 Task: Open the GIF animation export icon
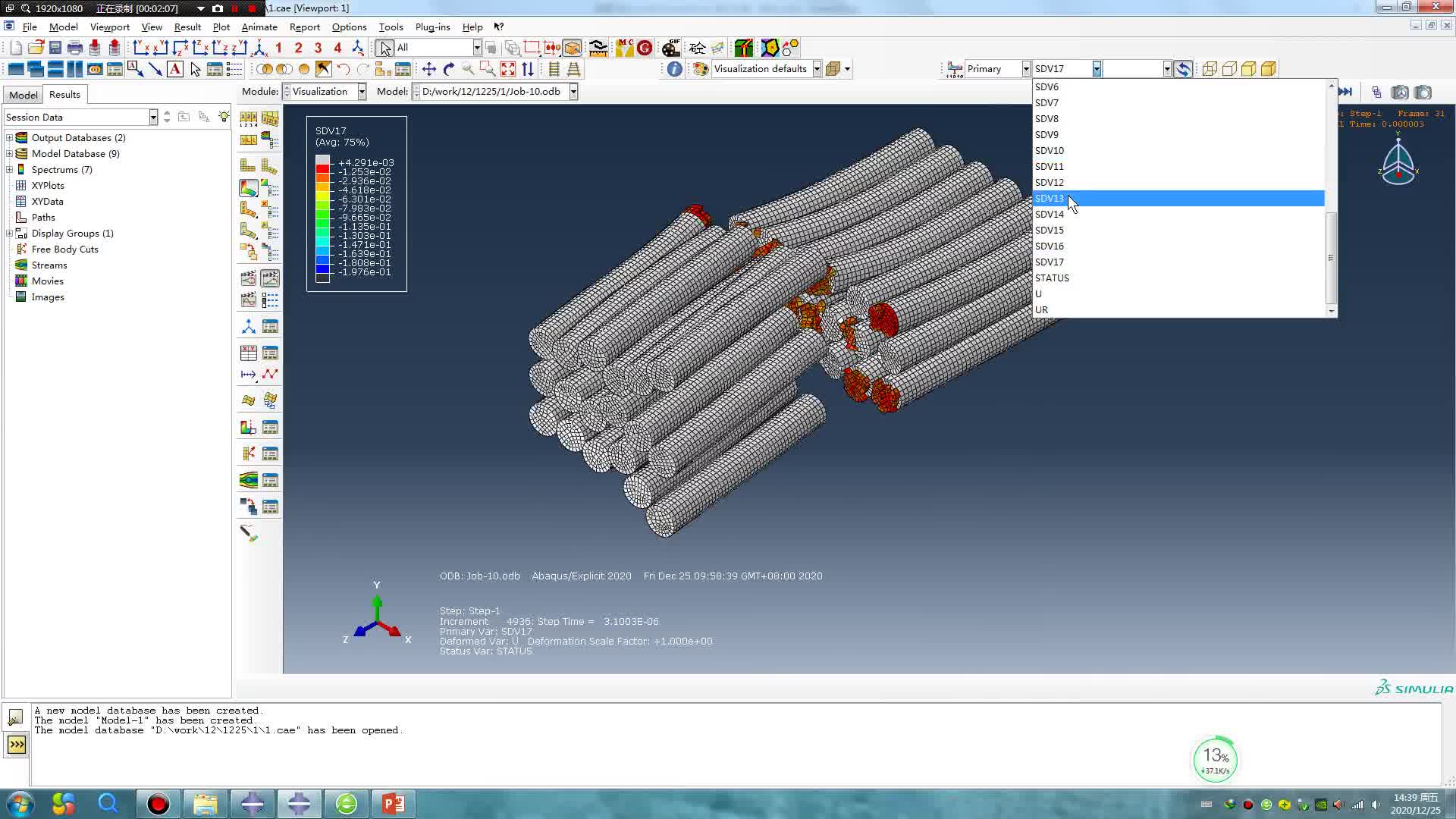670,48
